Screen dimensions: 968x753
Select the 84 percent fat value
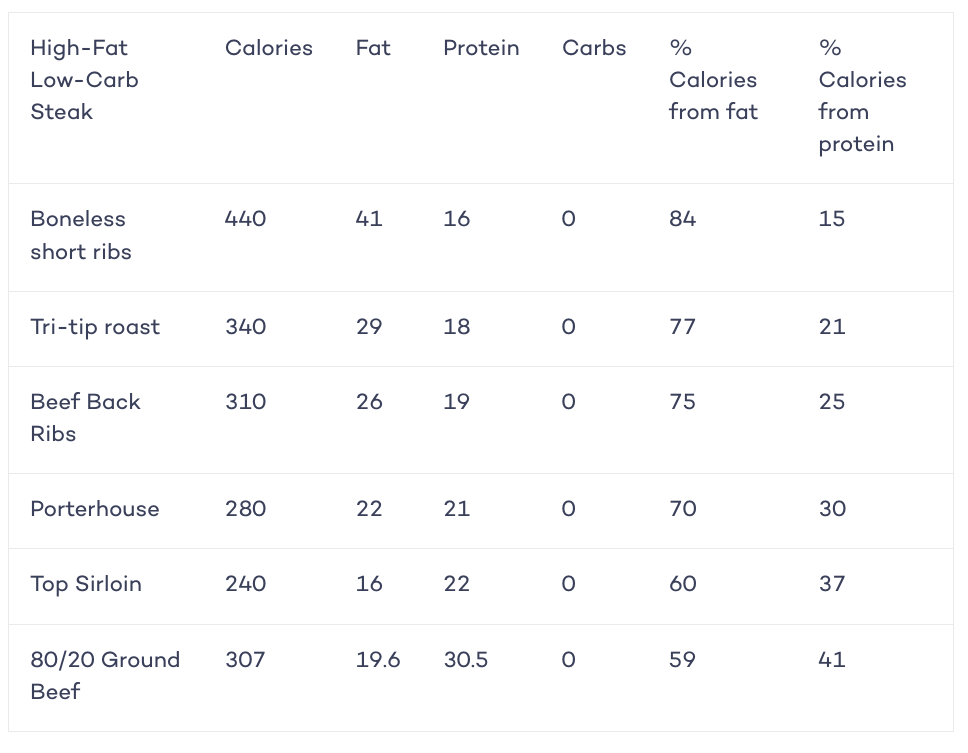[682, 219]
